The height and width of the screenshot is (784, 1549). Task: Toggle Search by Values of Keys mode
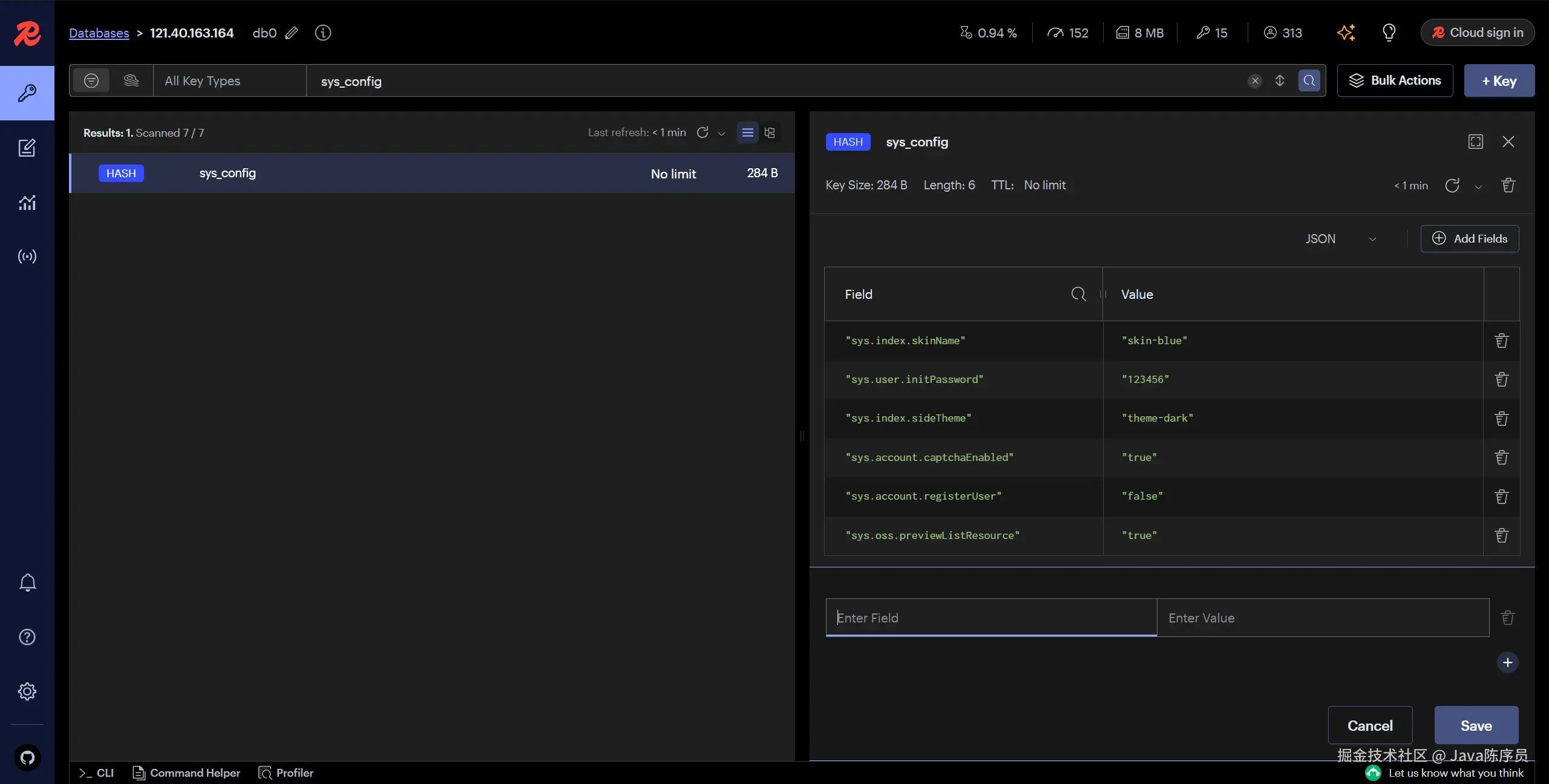(x=131, y=80)
